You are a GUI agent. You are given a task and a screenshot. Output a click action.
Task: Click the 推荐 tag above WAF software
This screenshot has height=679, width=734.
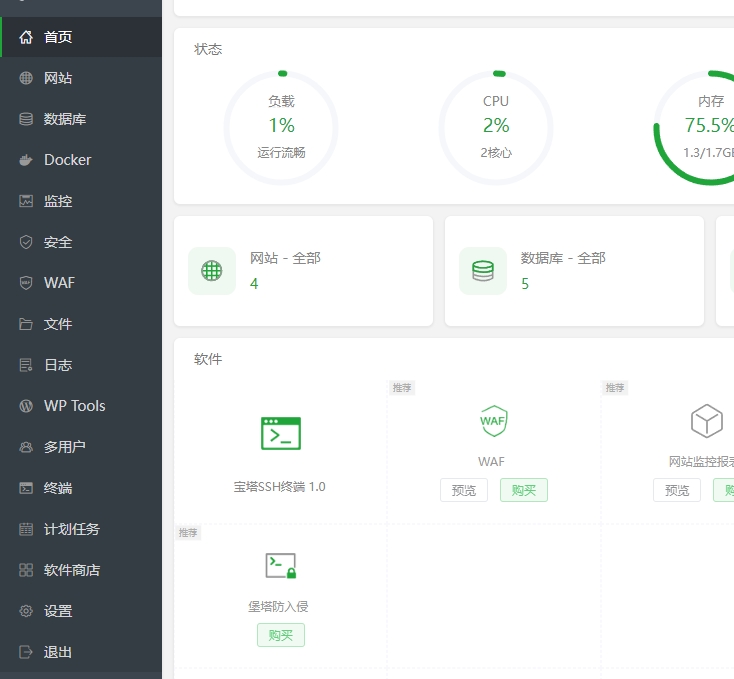(402, 387)
